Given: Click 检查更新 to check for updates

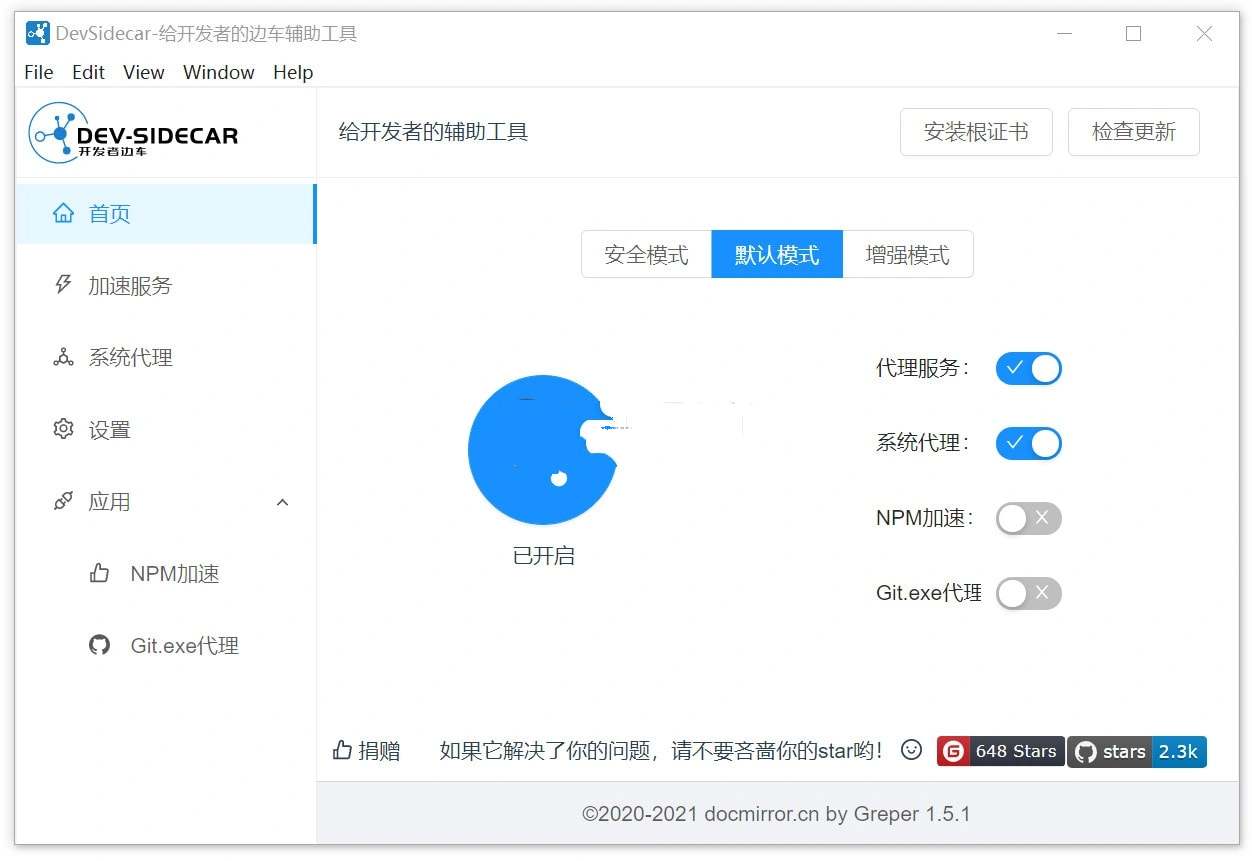Looking at the screenshot, I should pyautogui.click(x=1133, y=131).
